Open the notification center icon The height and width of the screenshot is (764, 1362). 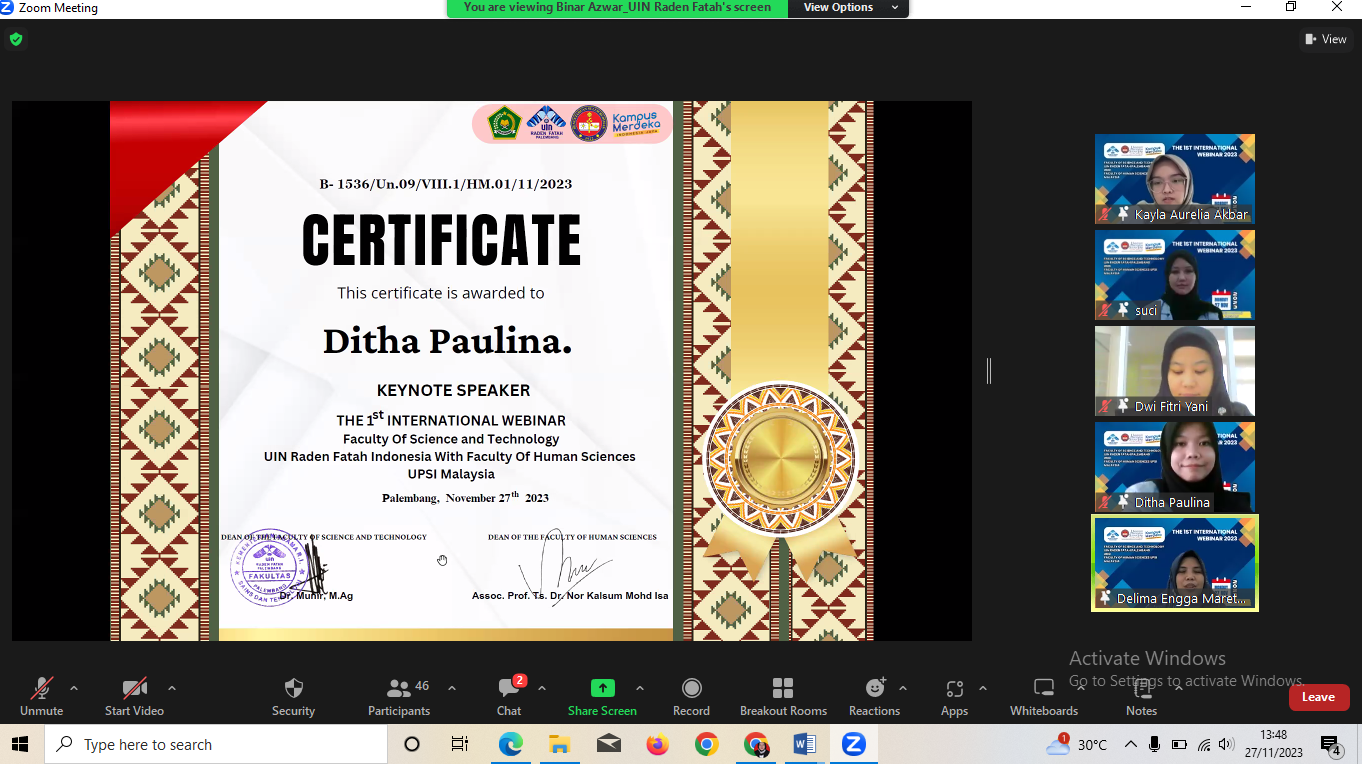pos(1332,744)
